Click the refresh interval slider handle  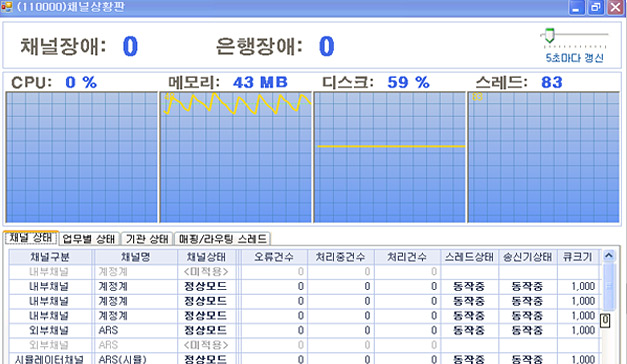pos(550,35)
